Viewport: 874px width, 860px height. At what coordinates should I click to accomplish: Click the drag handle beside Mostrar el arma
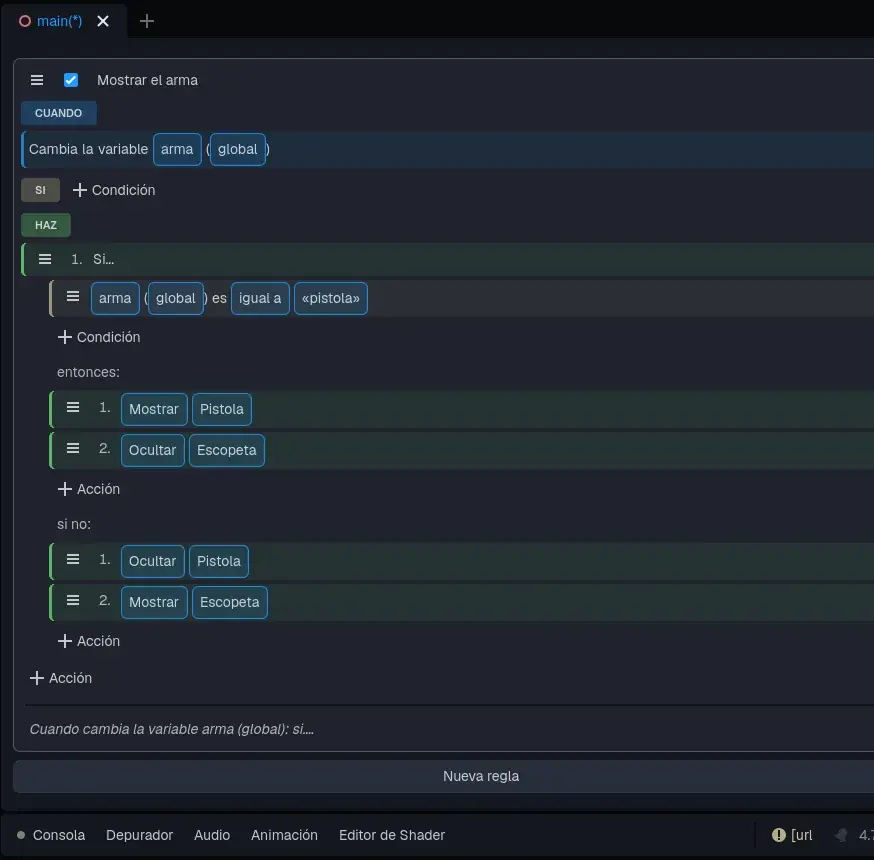pyautogui.click(x=37, y=80)
